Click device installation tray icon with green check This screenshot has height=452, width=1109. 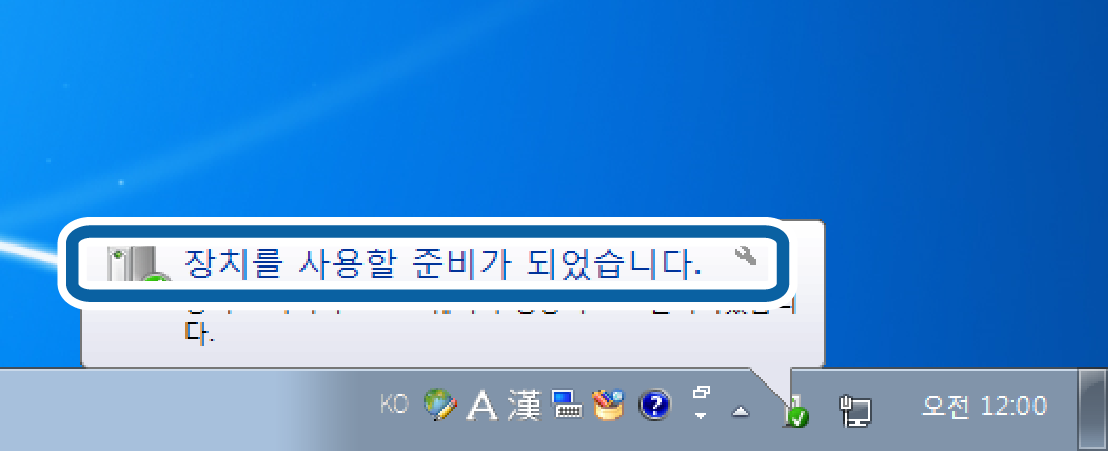coord(796,411)
